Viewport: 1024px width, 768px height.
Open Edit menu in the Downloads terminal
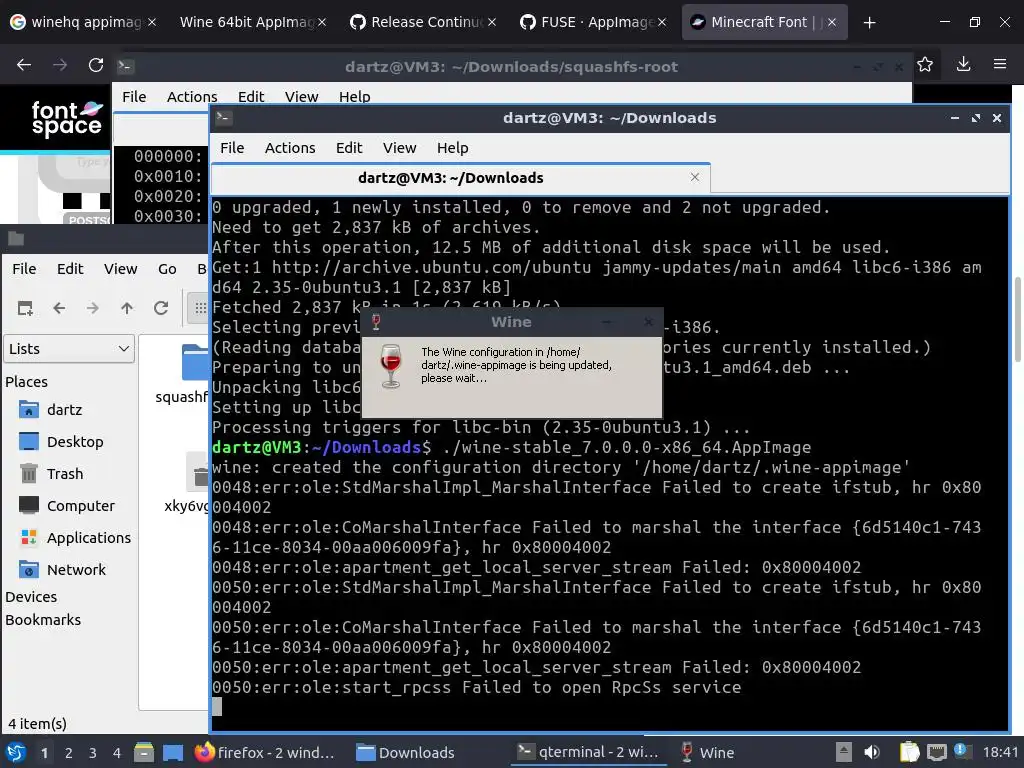[349, 148]
